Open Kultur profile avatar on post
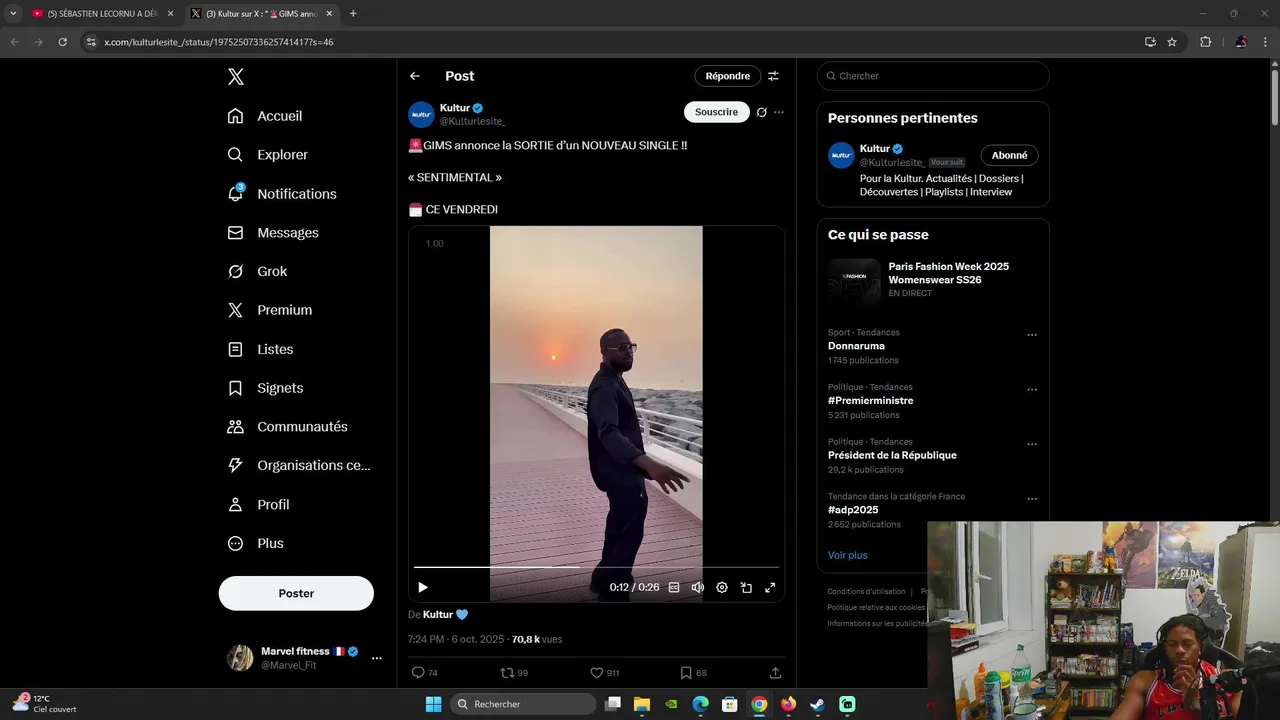1280x720 pixels. 421,114
